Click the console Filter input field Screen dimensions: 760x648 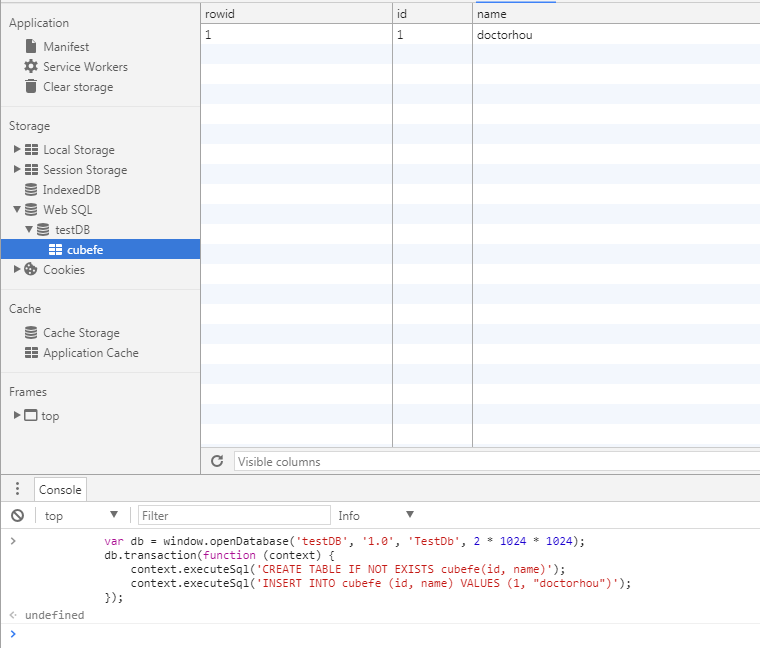point(234,515)
